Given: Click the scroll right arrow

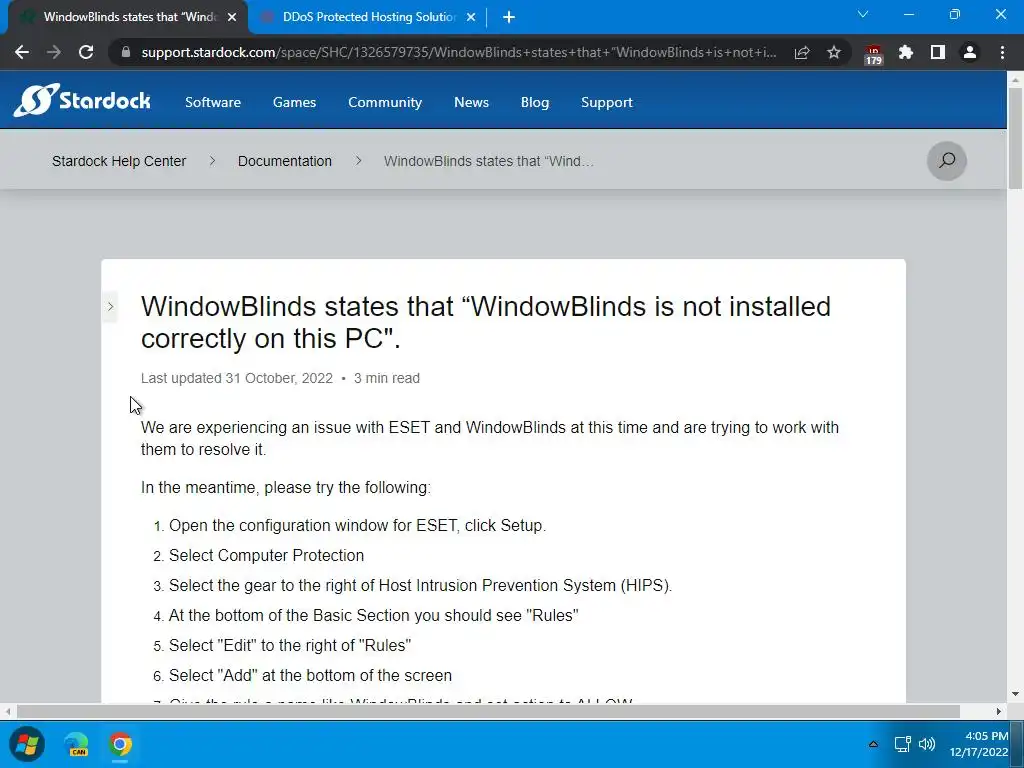Looking at the screenshot, I should coord(999,711).
